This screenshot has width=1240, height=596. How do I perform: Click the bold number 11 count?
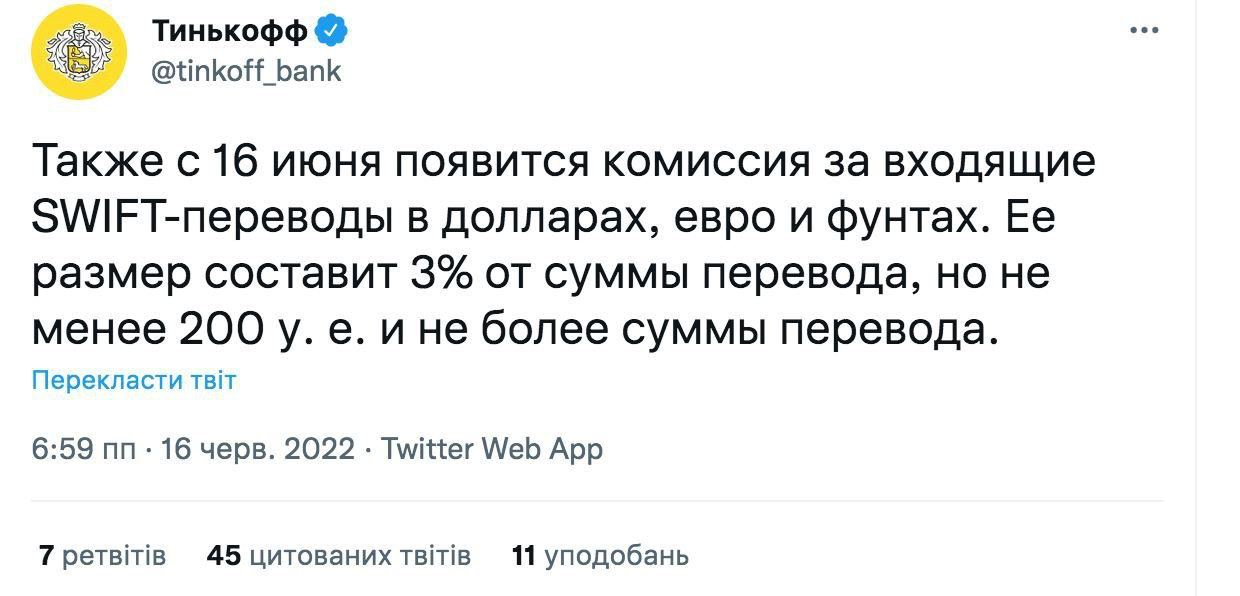524,555
